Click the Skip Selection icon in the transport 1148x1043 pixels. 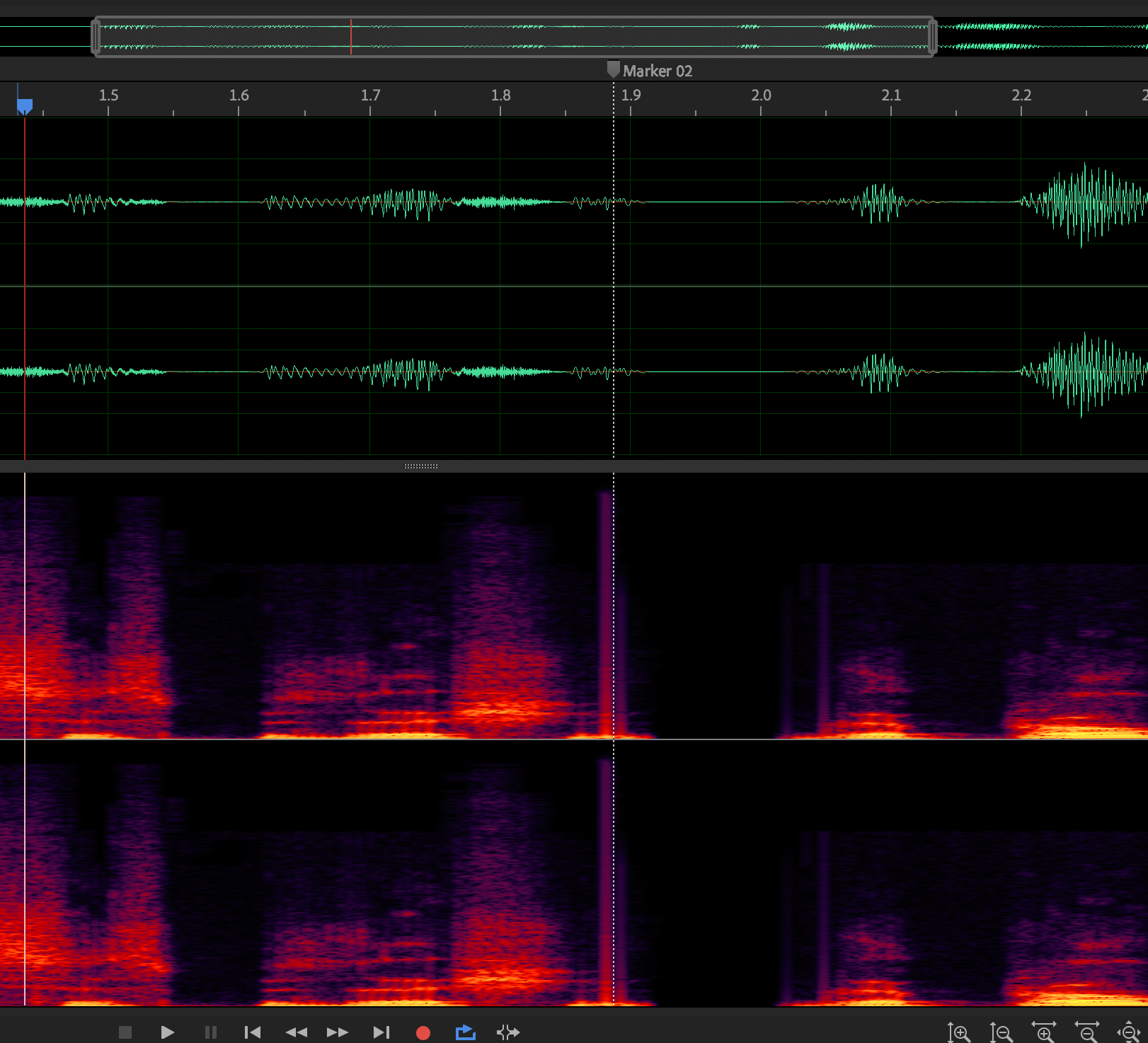507,1032
